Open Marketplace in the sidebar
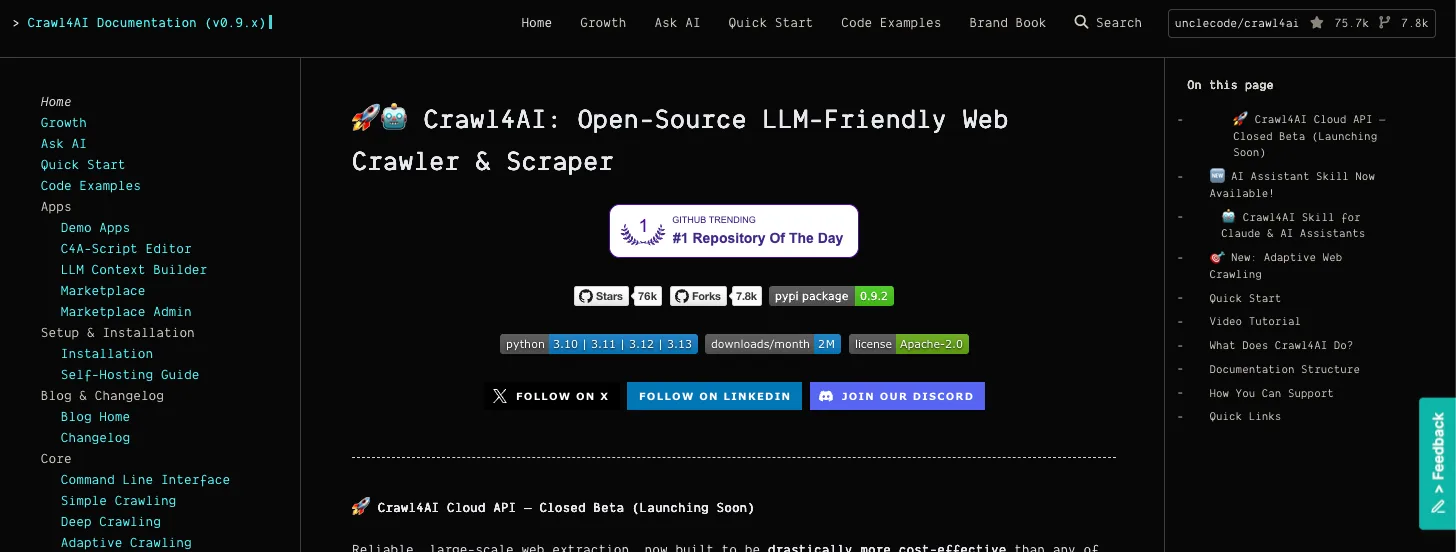 click(103, 291)
